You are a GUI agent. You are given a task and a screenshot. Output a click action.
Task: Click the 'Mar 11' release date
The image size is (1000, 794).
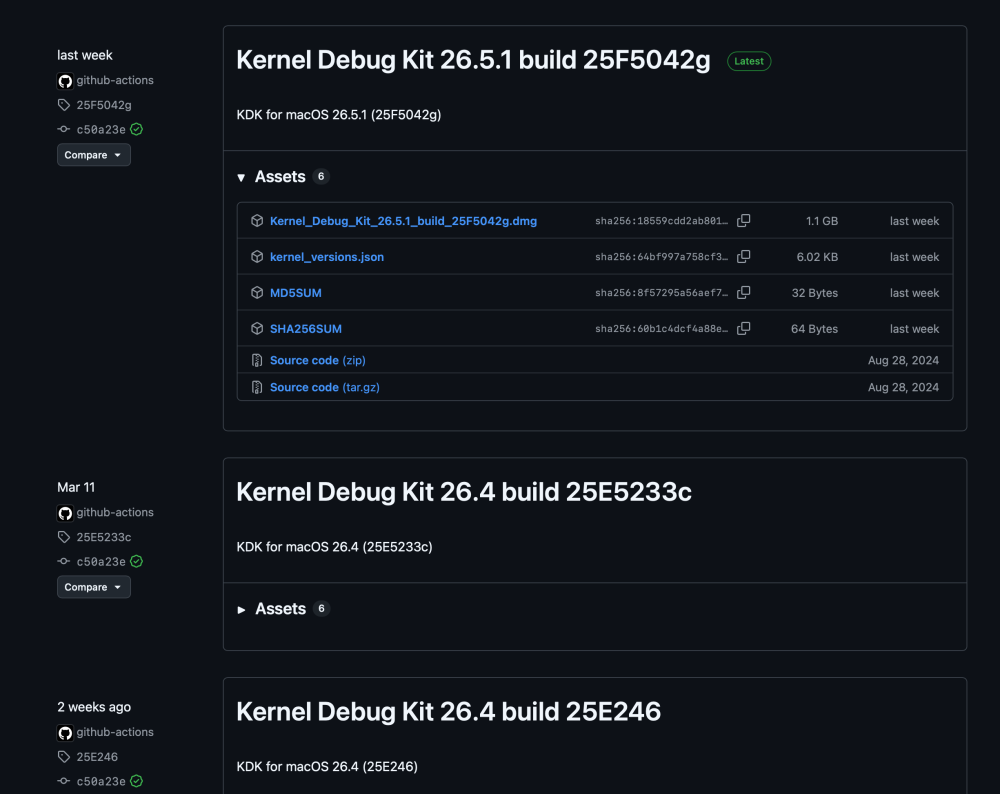[x=76, y=487]
